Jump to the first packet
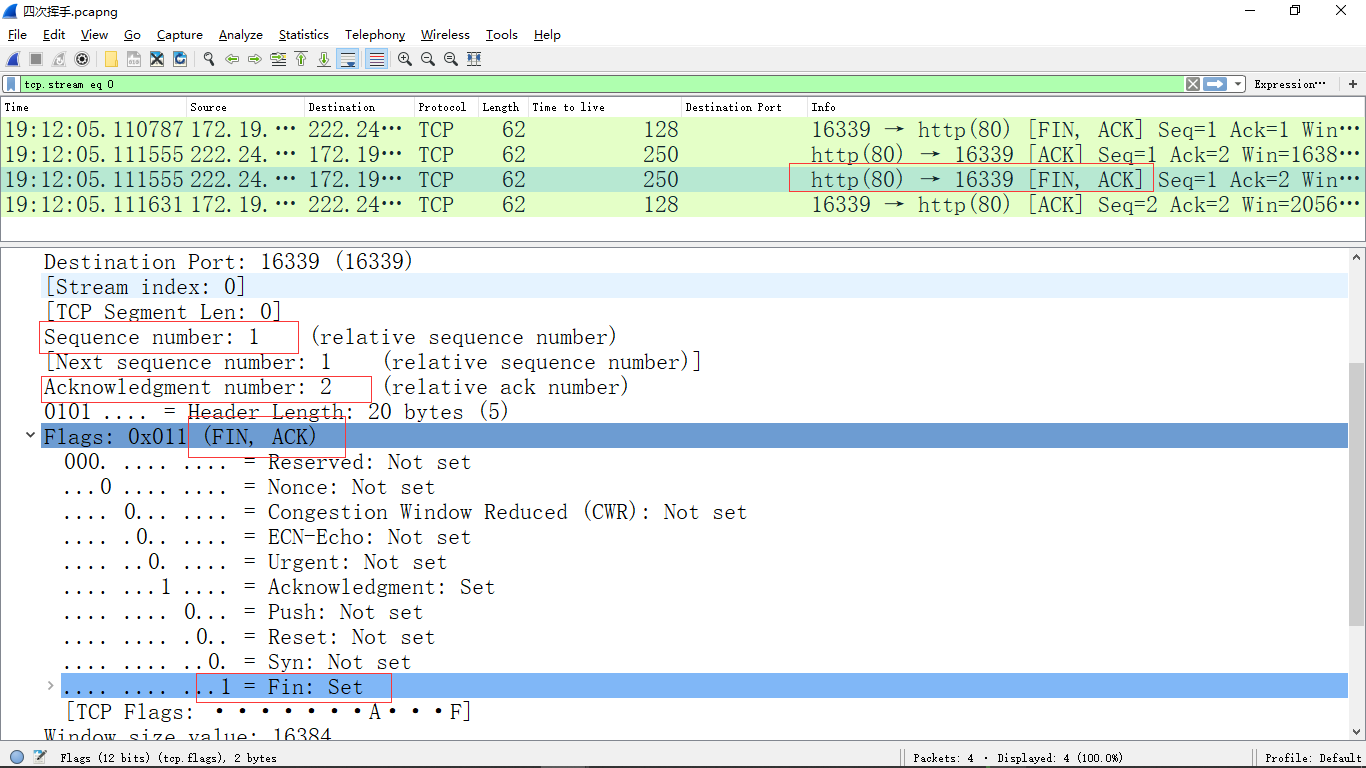Image resolution: width=1366 pixels, height=768 pixels. [301, 59]
